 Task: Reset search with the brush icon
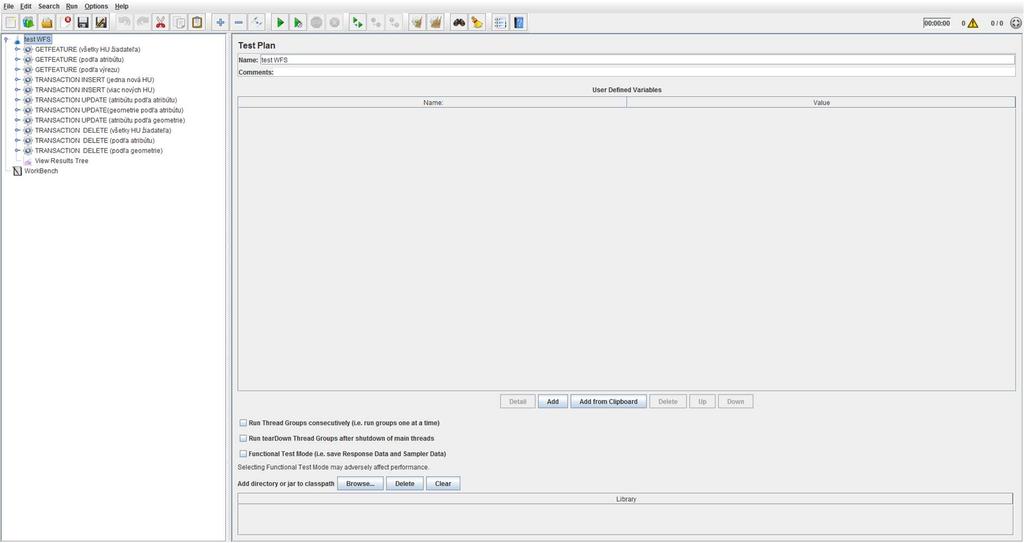[477, 23]
